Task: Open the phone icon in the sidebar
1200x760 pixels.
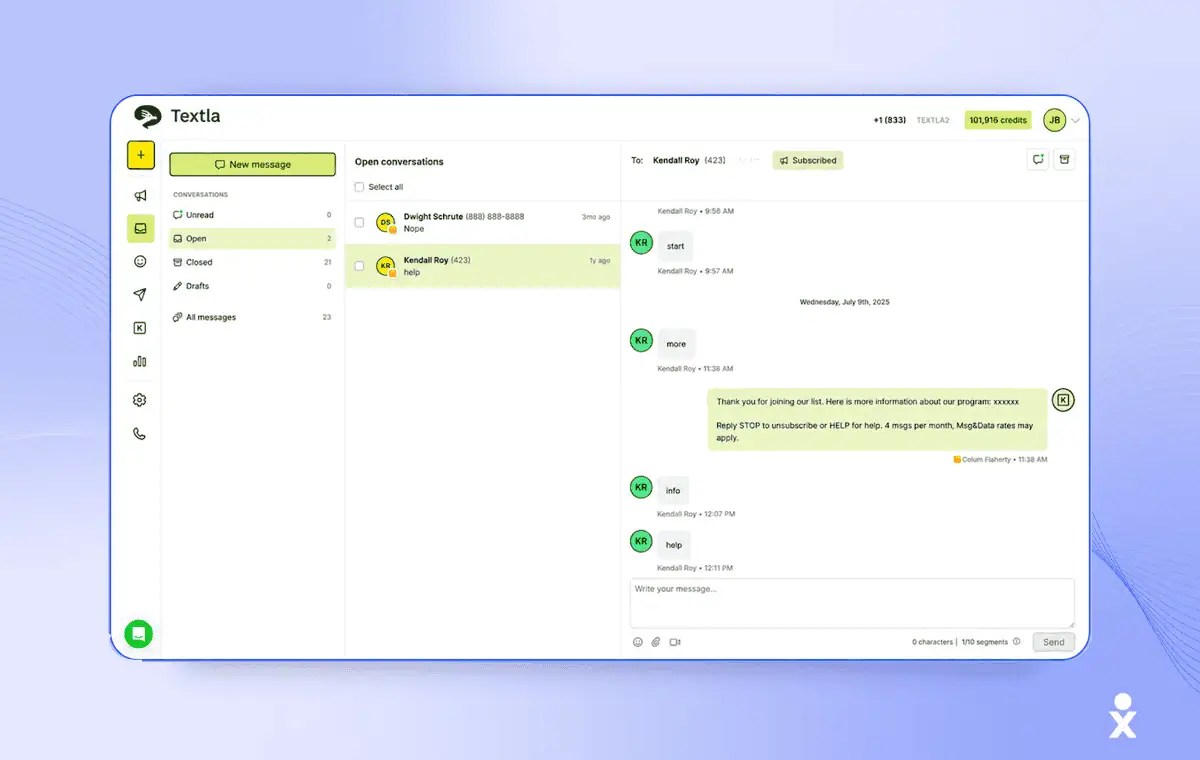Action: 140,434
